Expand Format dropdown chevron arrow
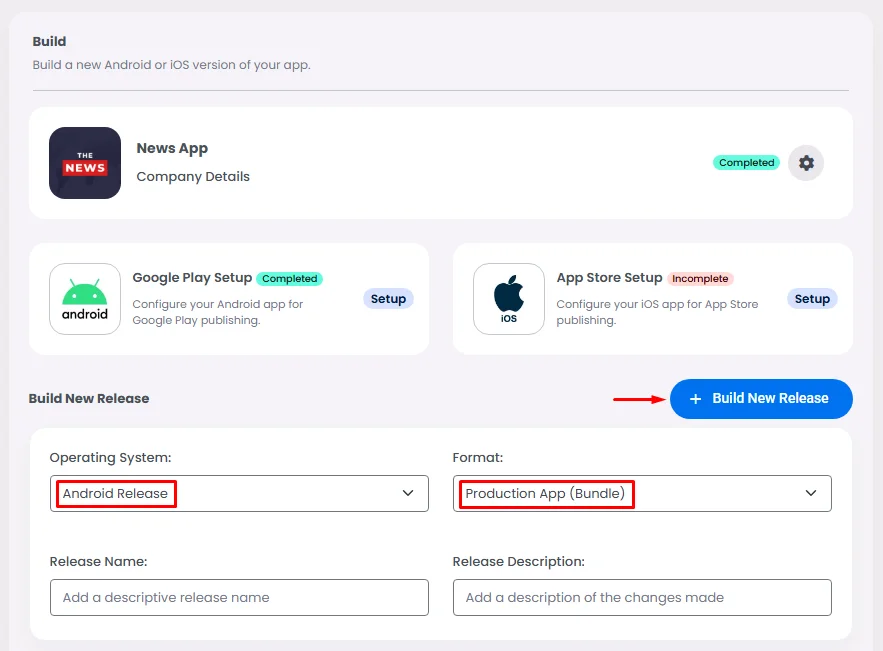Viewport: 883px width, 651px height. (x=811, y=494)
